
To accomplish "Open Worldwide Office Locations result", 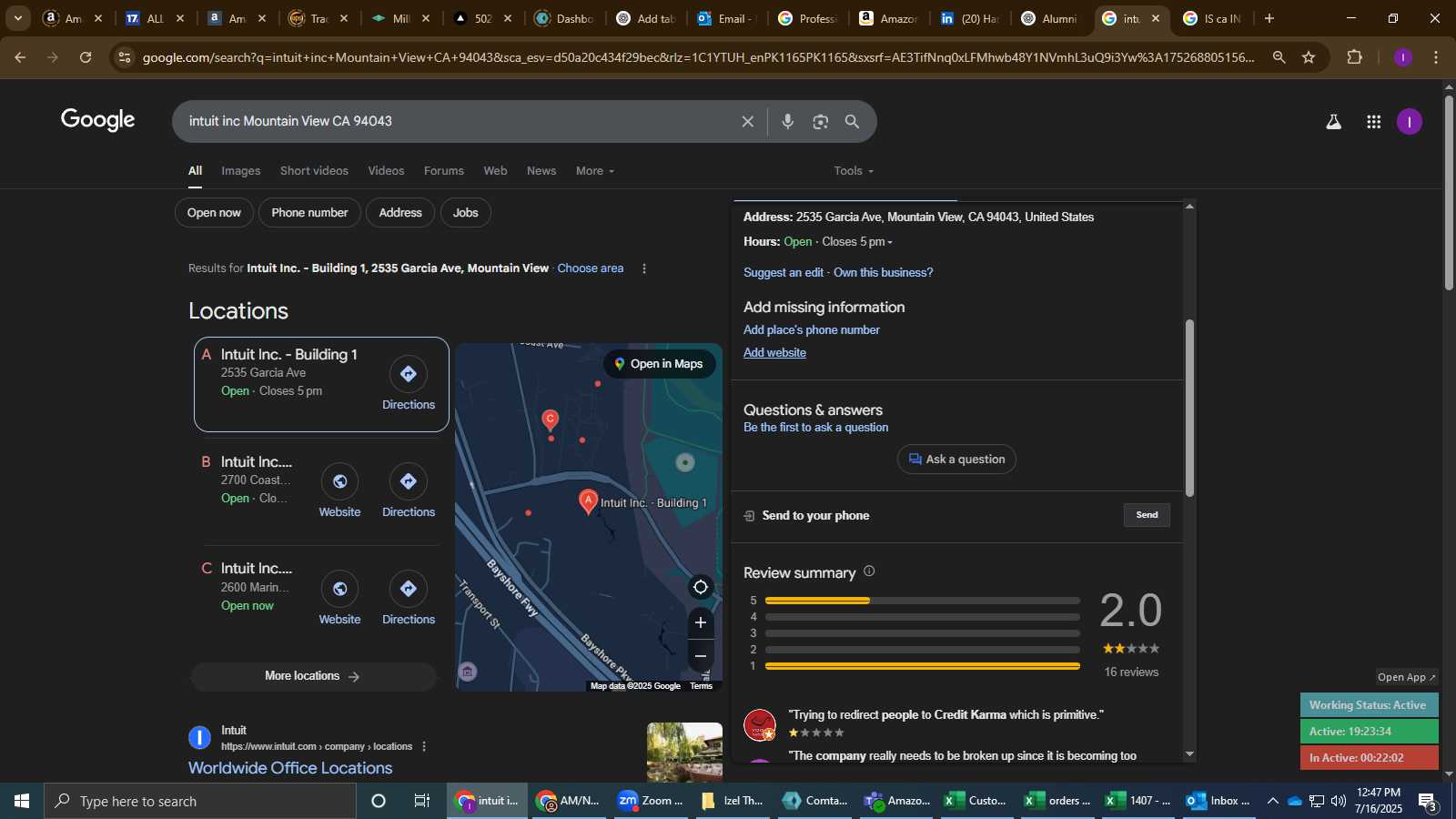I will tap(290, 768).
